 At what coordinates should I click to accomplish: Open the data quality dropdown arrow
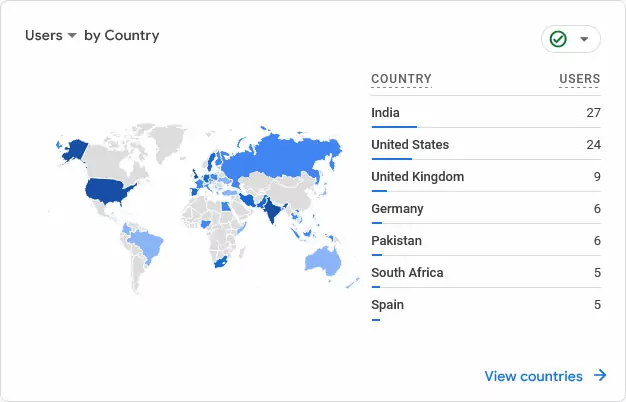[584, 40]
